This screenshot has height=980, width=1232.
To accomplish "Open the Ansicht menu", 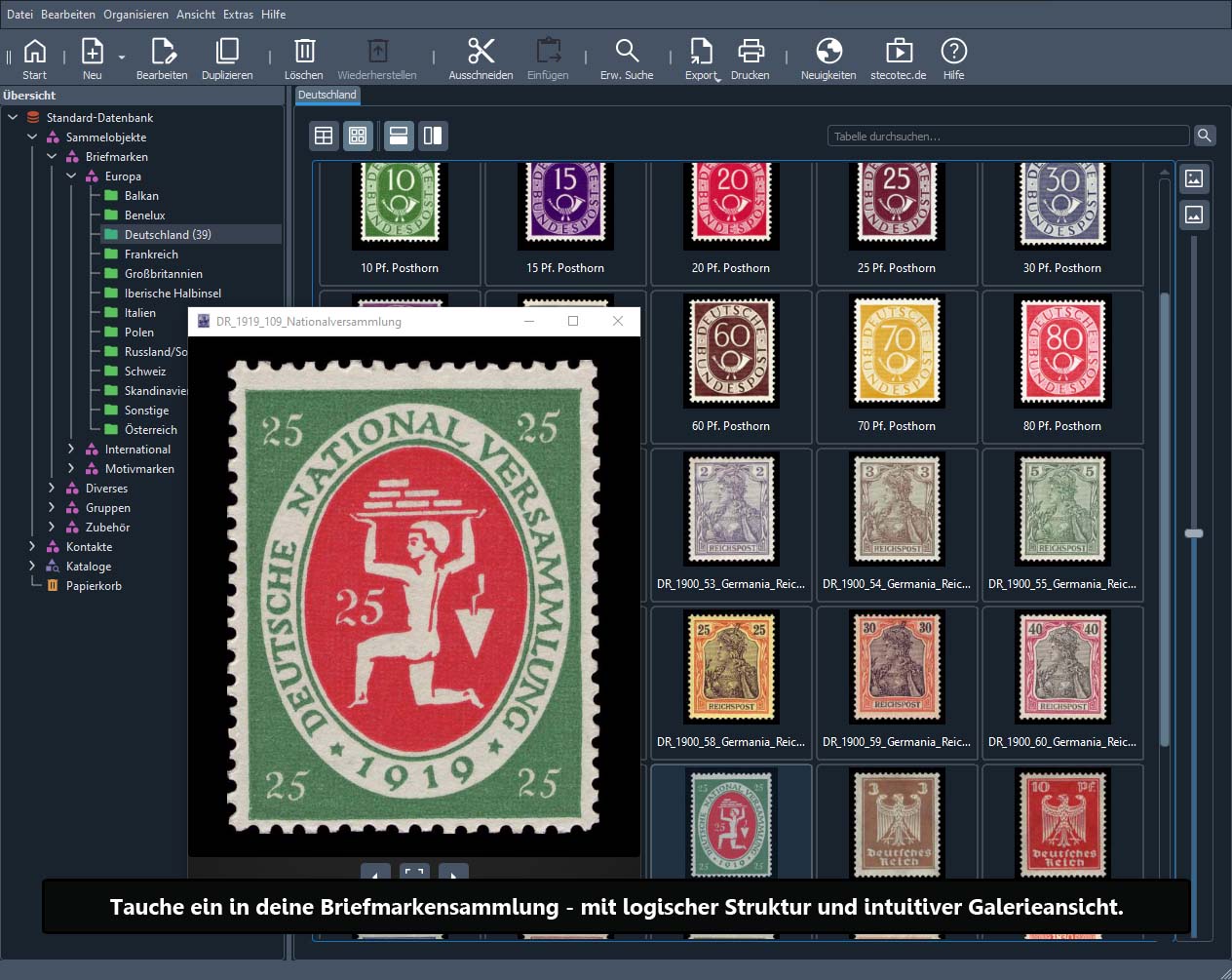I will coord(196,15).
